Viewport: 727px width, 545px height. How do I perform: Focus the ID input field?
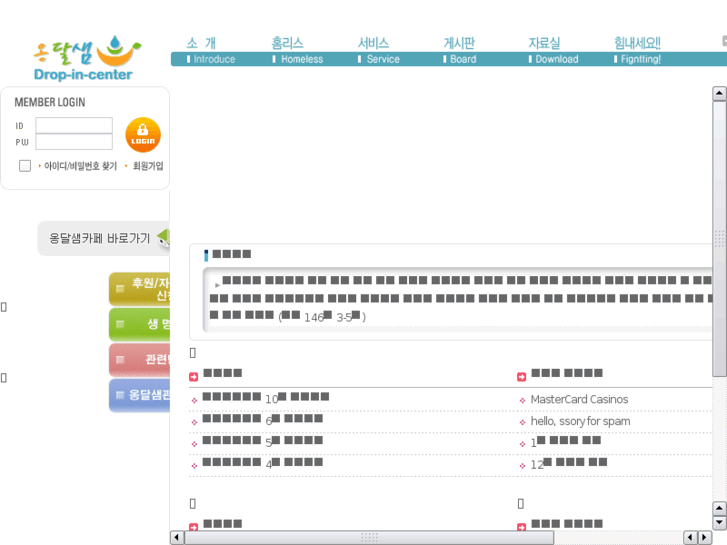pyautogui.click(x=74, y=125)
